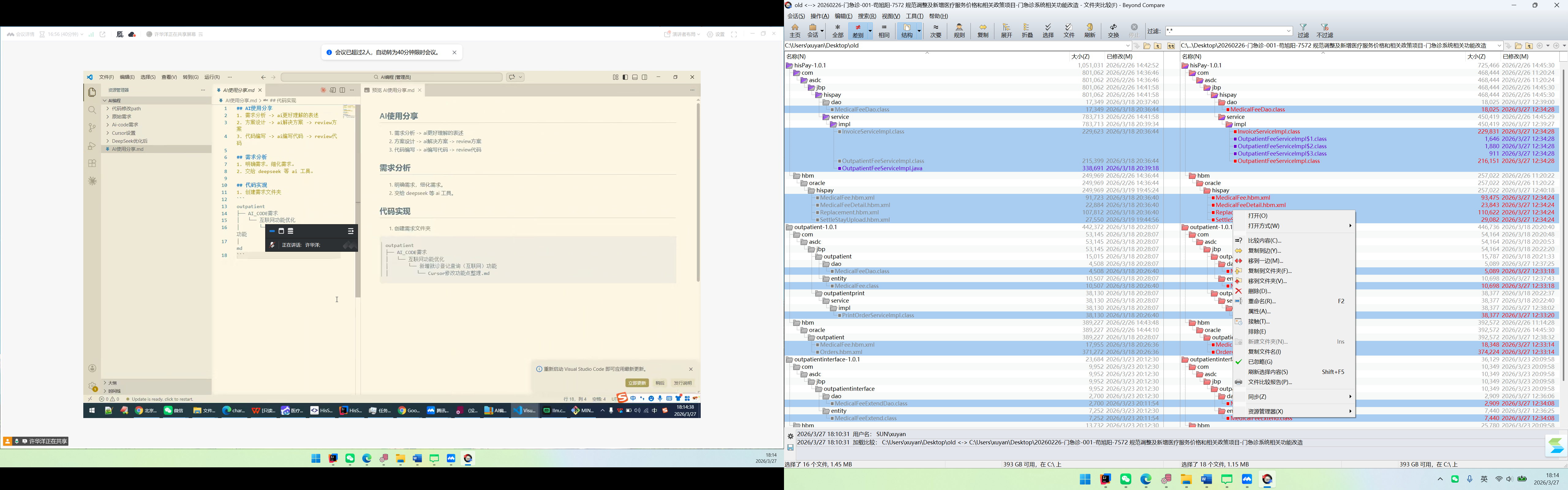Open the 规则 rules toolbar icon

coord(959,30)
